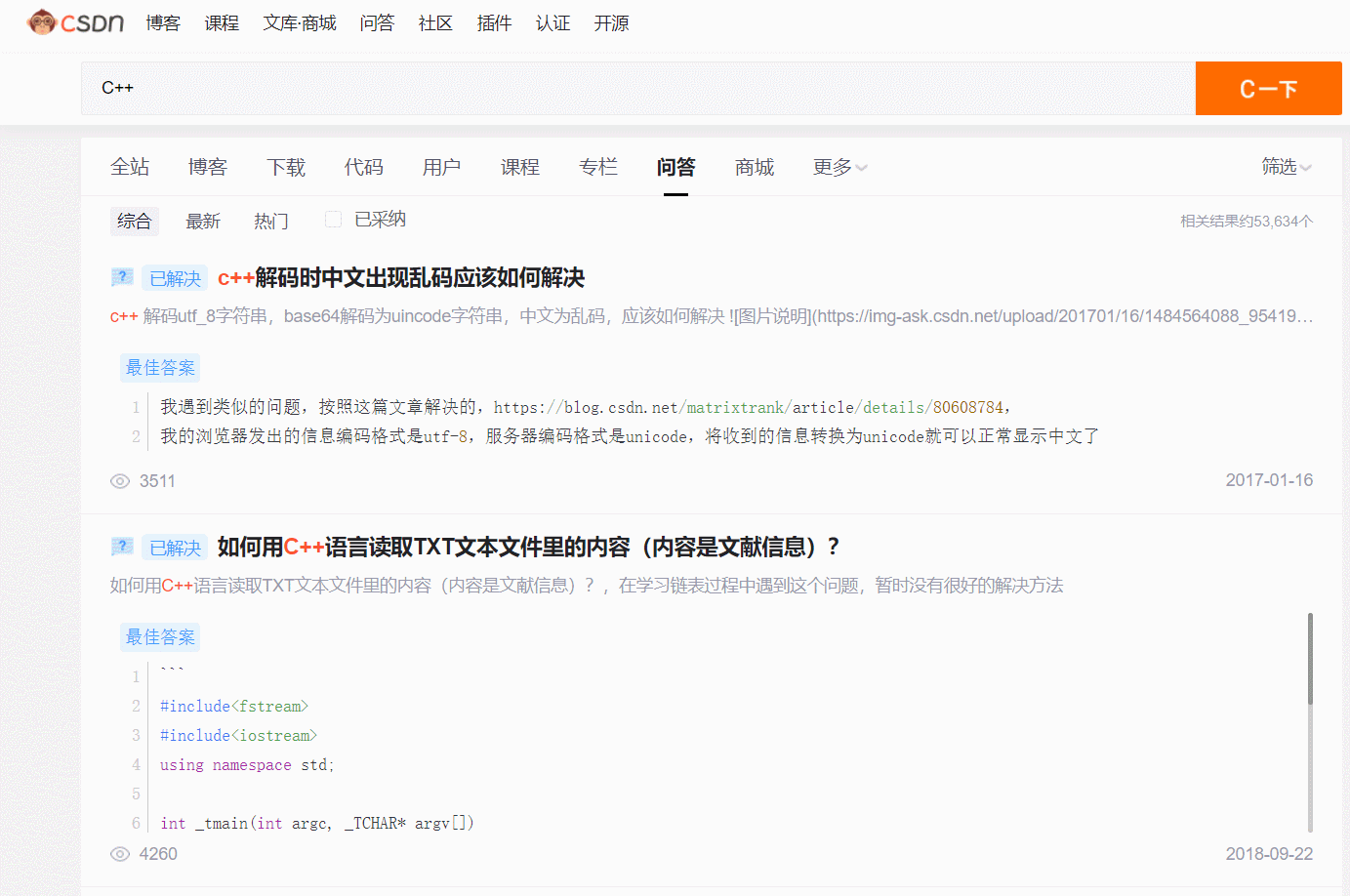1350x896 pixels.
Task: Open 社区 in the top navigation
Action: (x=435, y=22)
